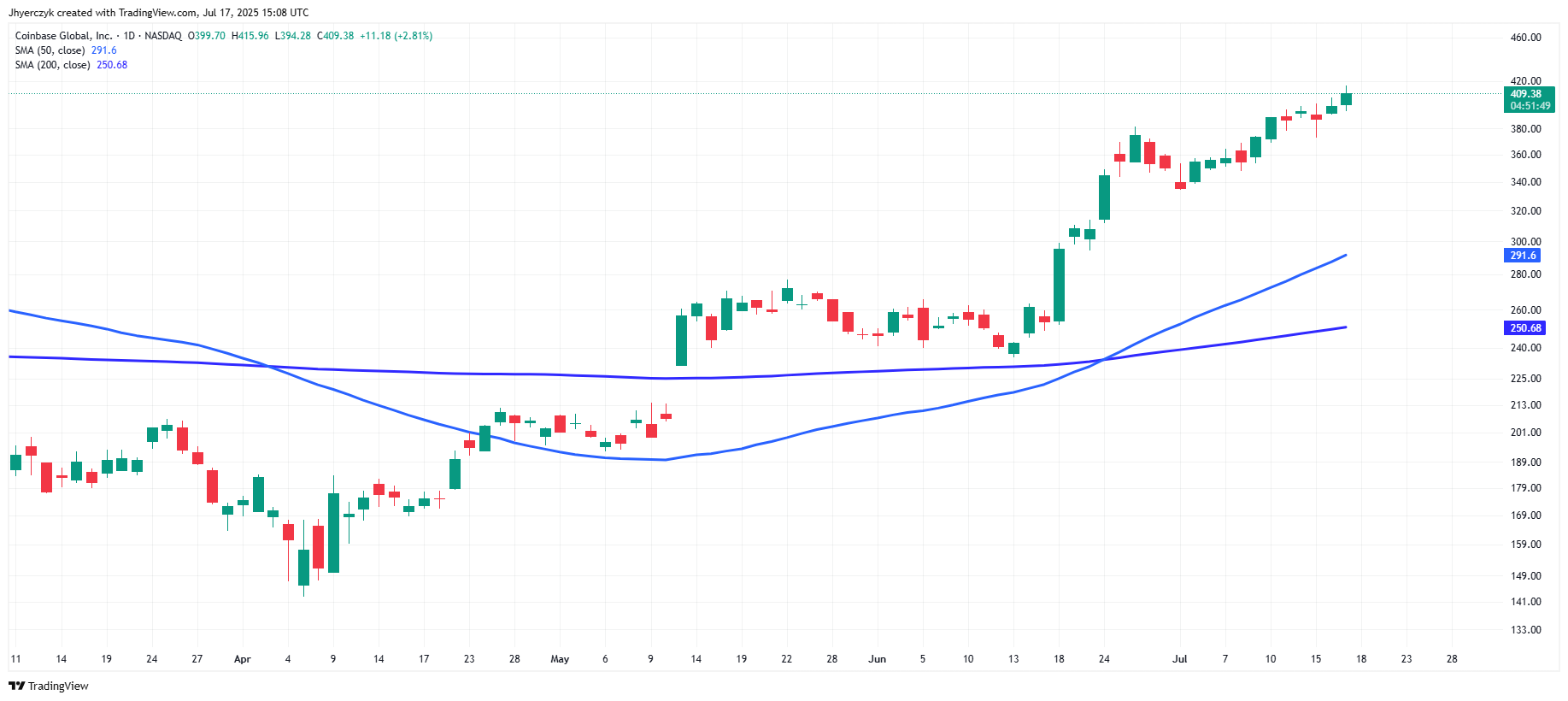Click the Low value L394.28 in header
Image resolution: width=1568 pixels, height=701 pixels.
point(293,36)
